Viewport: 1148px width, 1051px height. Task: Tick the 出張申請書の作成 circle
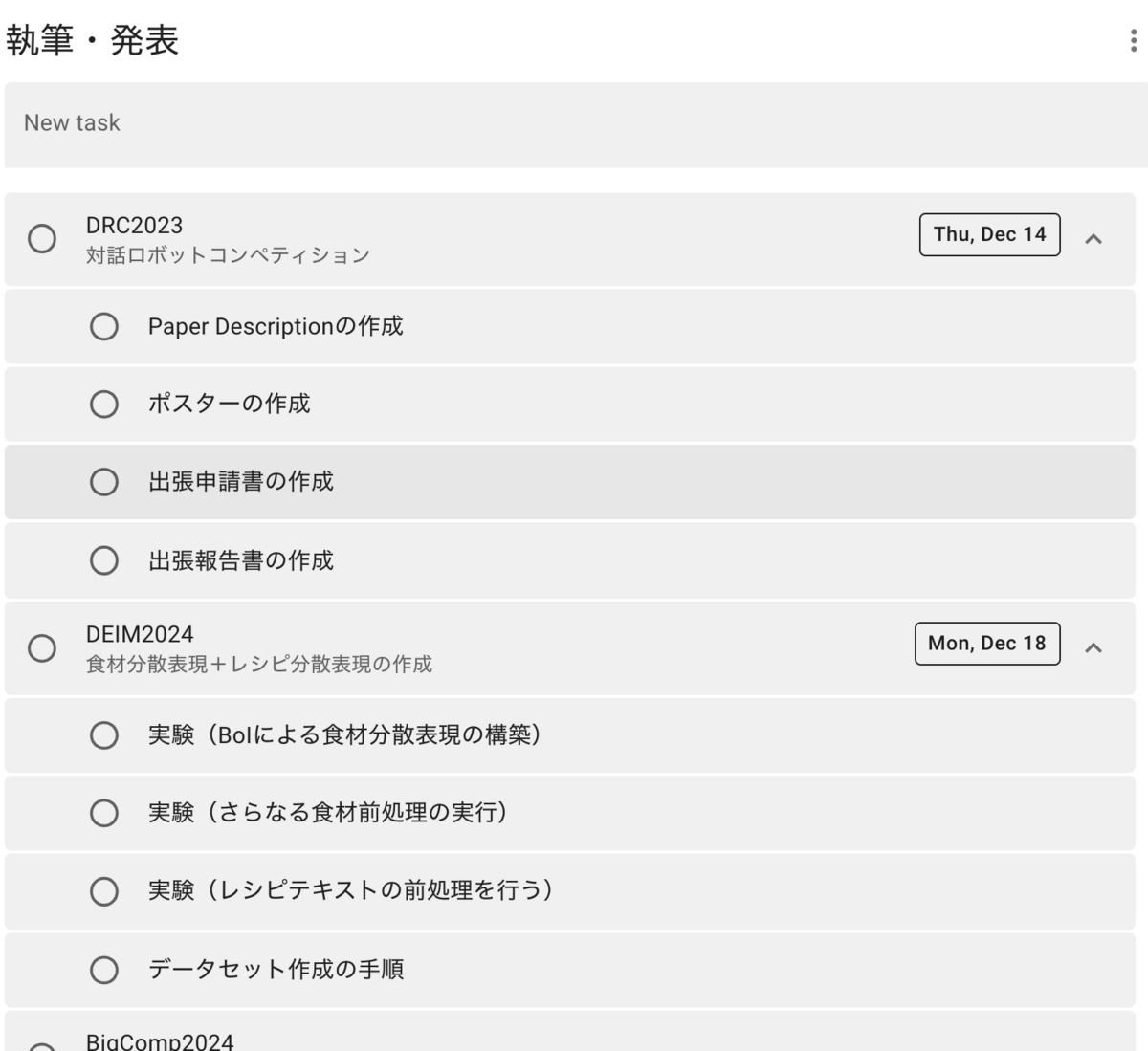tap(104, 482)
